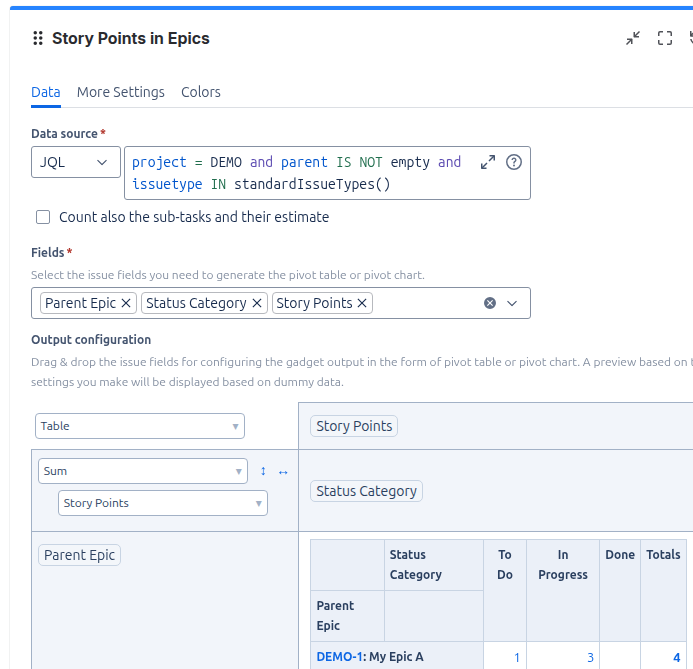
Task: Open the JQL data source type dropdown
Action: tap(76, 162)
